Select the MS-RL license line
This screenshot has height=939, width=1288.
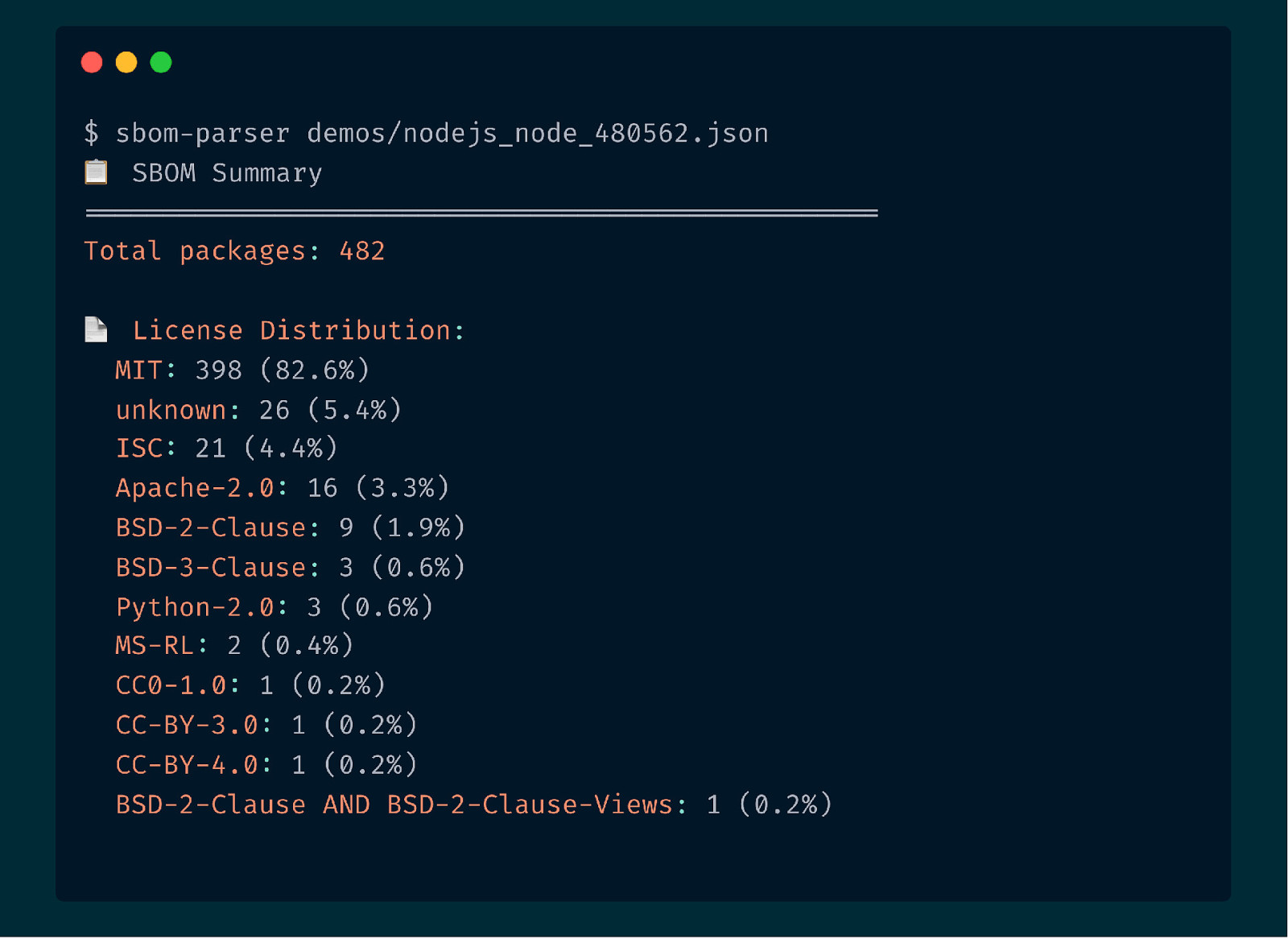point(234,646)
